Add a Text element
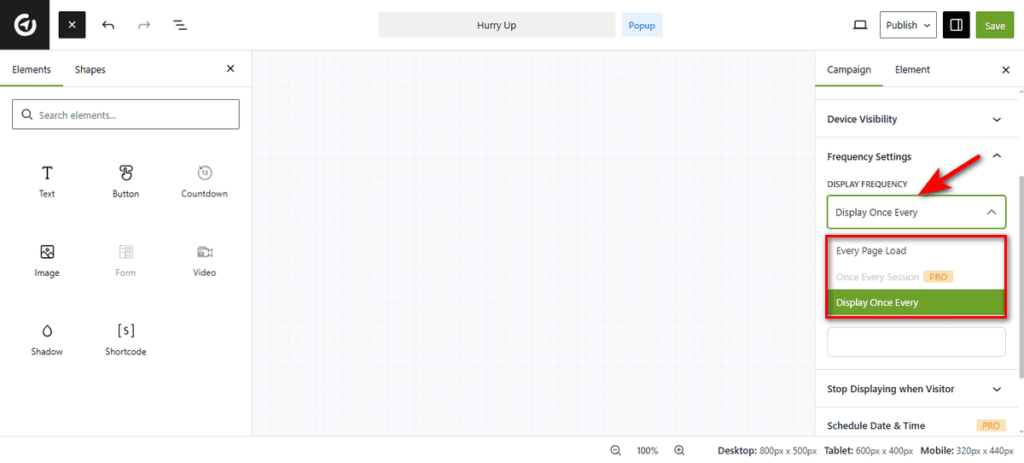The height and width of the screenshot is (463, 1024). coord(47,181)
